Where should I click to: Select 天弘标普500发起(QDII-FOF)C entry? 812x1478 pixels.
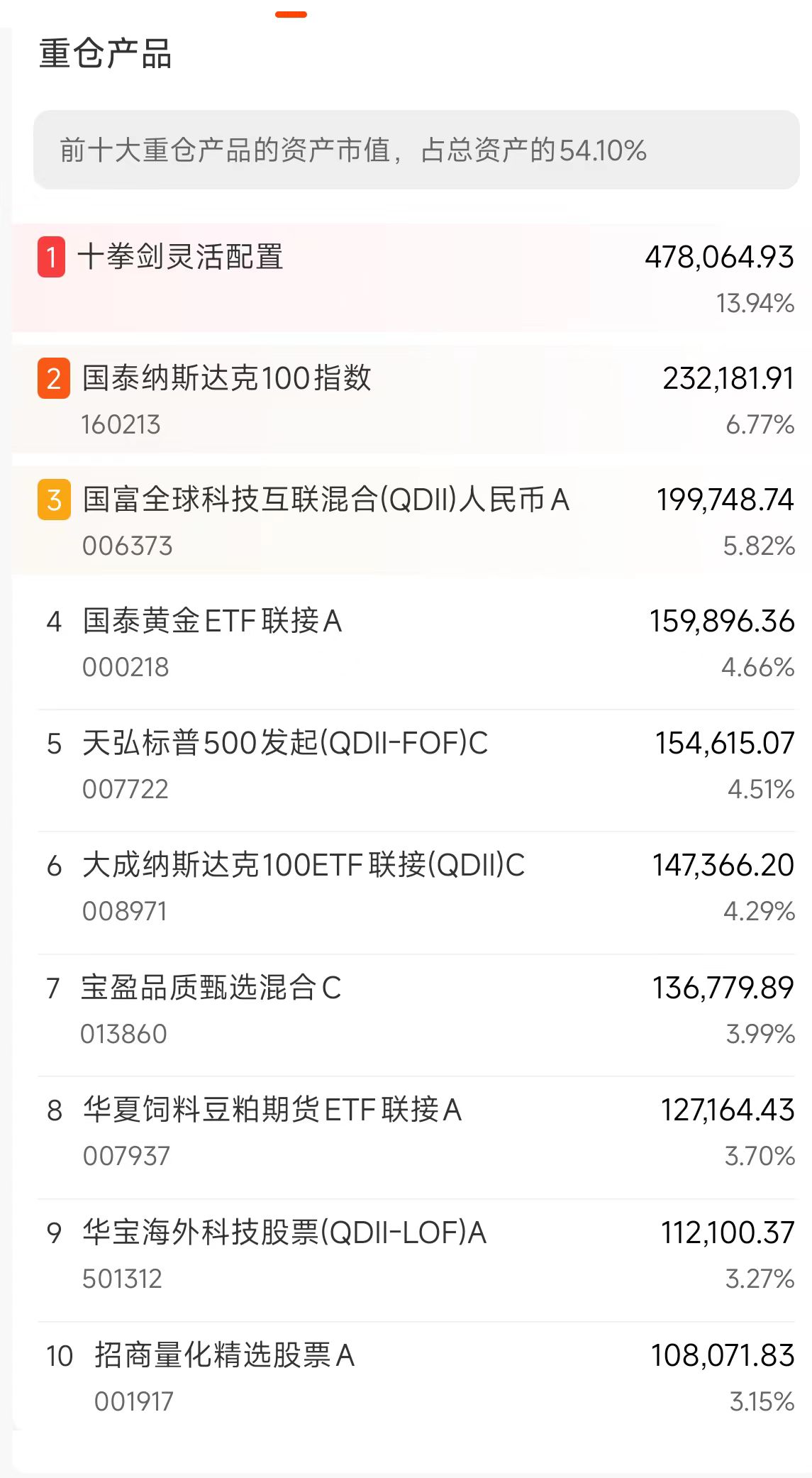point(416,765)
